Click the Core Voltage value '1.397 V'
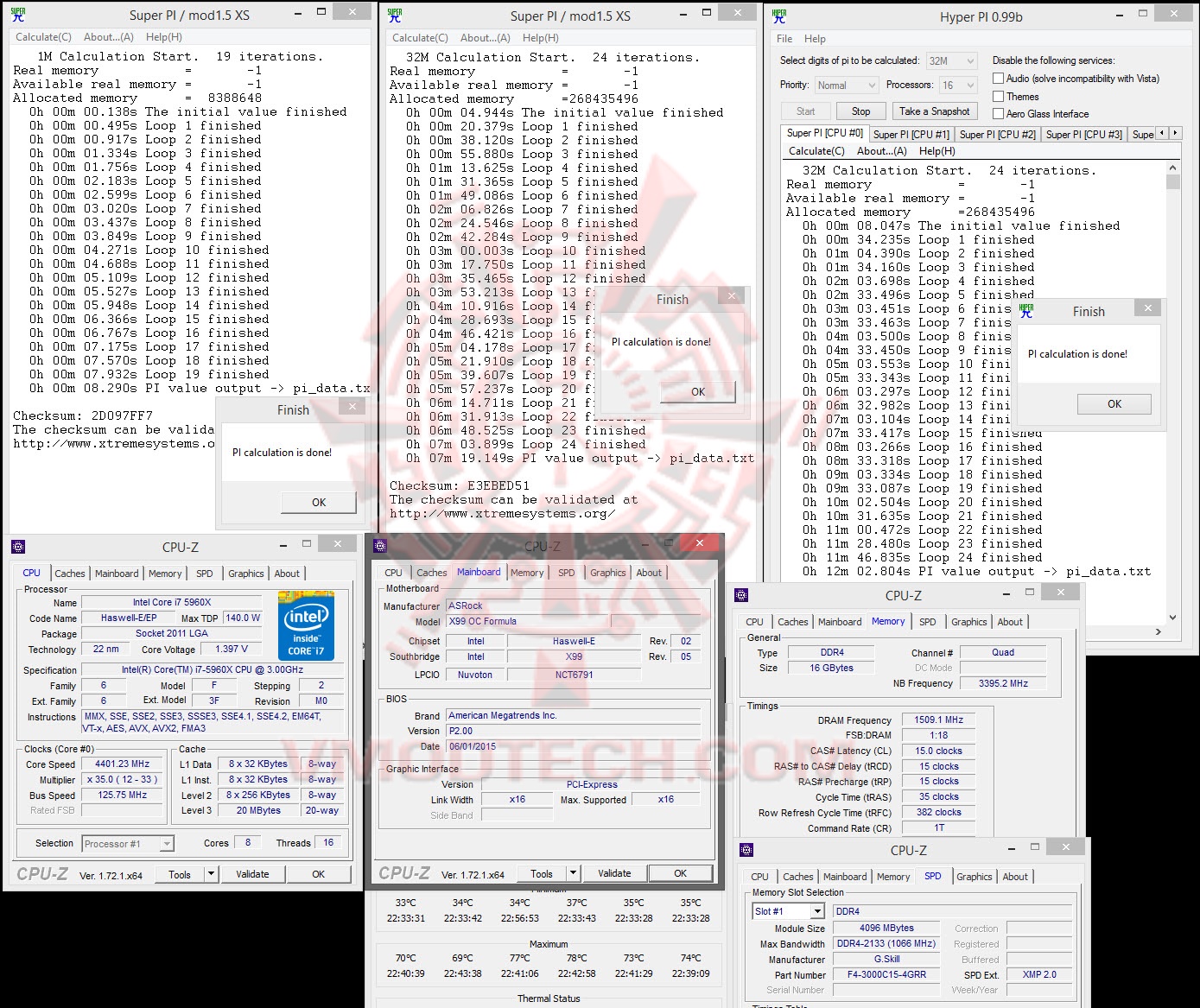The image size is (1200, 1008). tap(232, 649)
